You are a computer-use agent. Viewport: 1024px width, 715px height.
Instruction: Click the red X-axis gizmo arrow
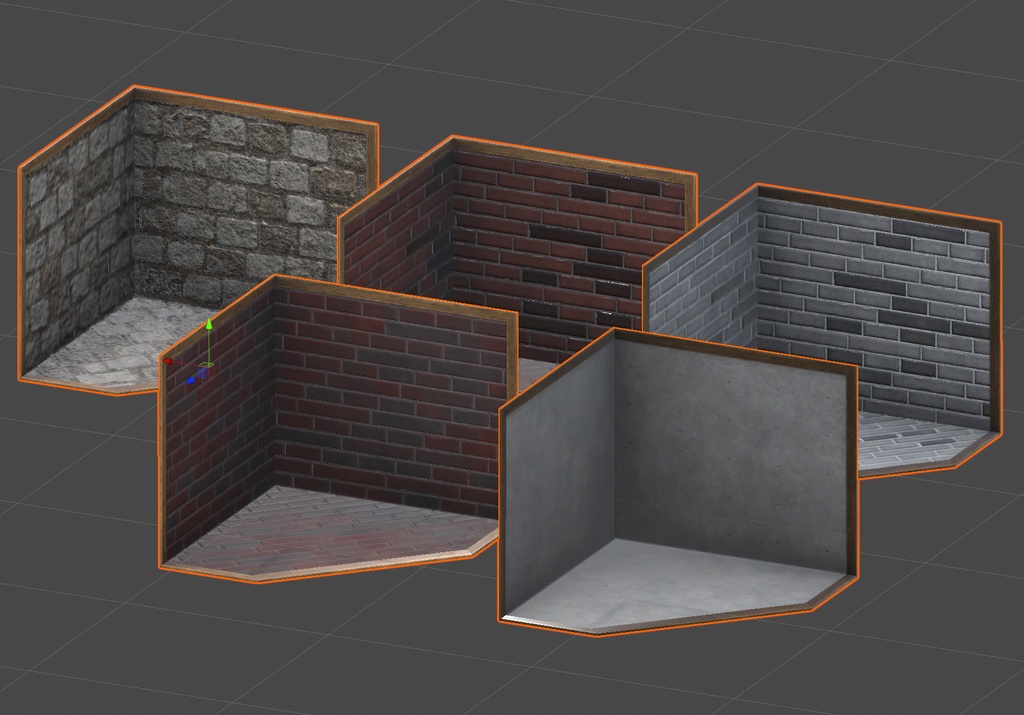(x=168, y=361)
